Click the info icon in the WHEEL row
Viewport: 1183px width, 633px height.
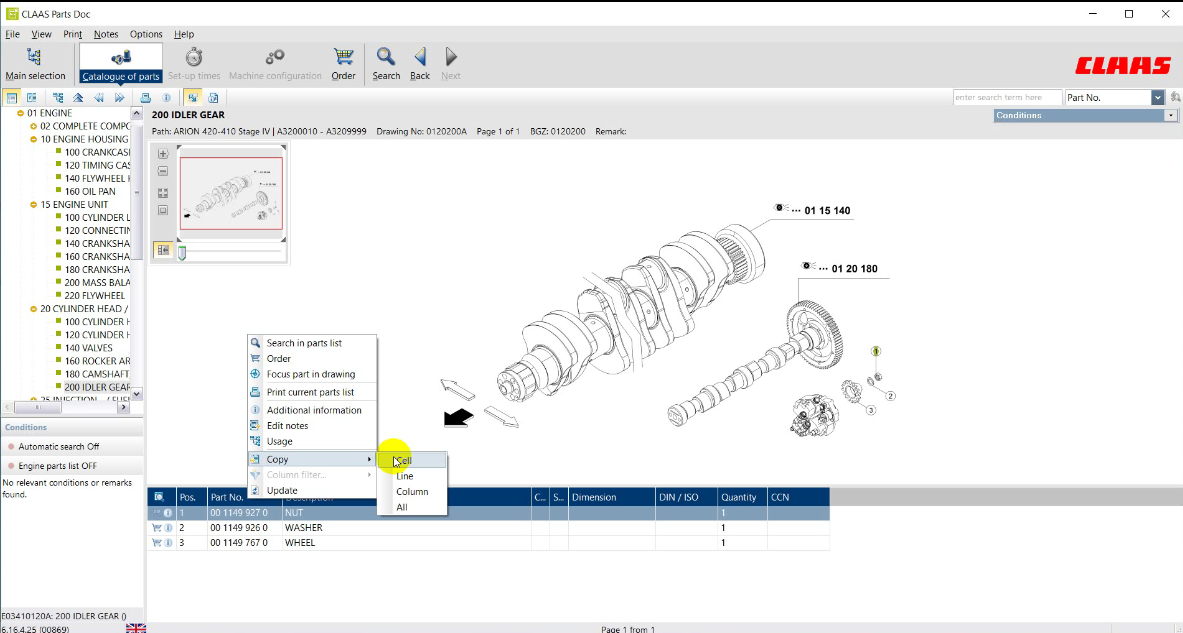167,543
